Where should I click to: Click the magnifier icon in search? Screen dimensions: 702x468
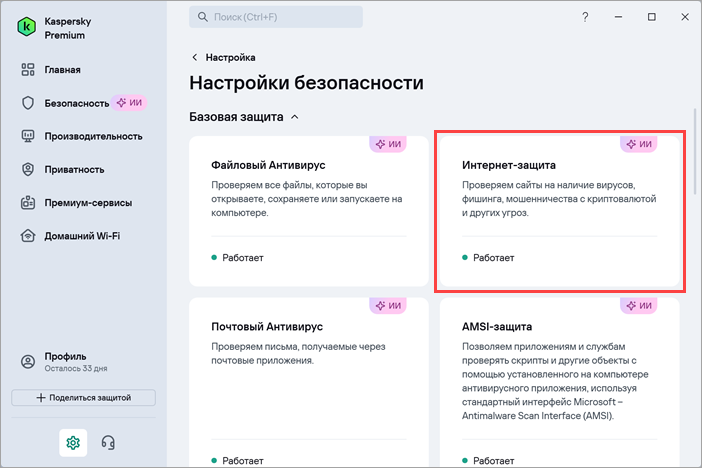click(203, 17)
